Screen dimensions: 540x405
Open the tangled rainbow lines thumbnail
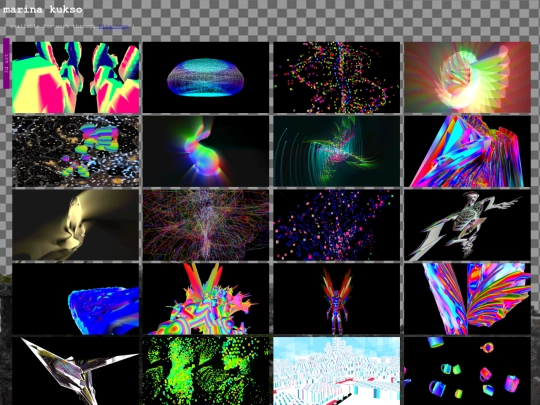pos(206,225)
